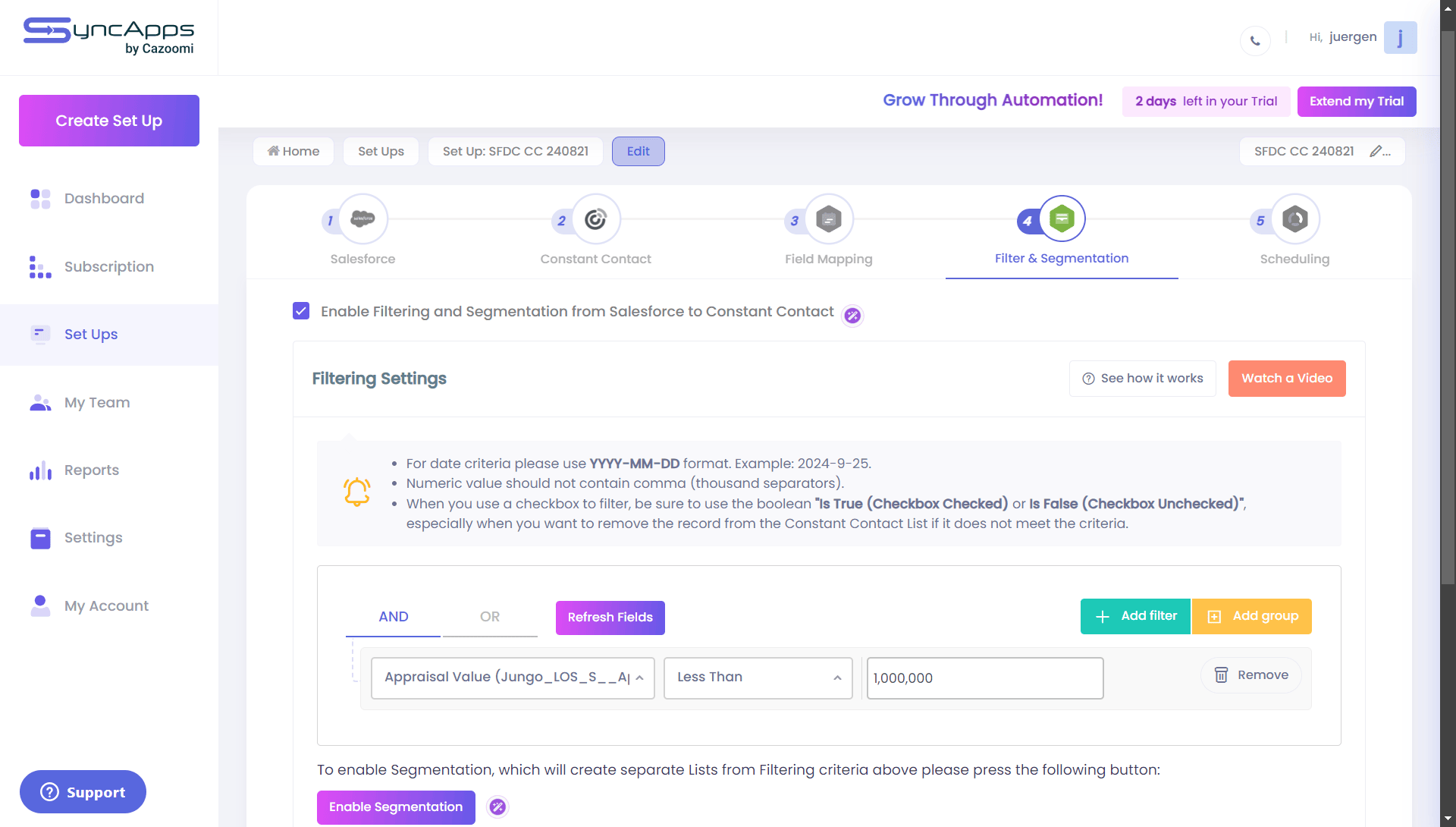Click the Grow Through Automation! text
1456x827 pixels.
(x=993, y=100)
